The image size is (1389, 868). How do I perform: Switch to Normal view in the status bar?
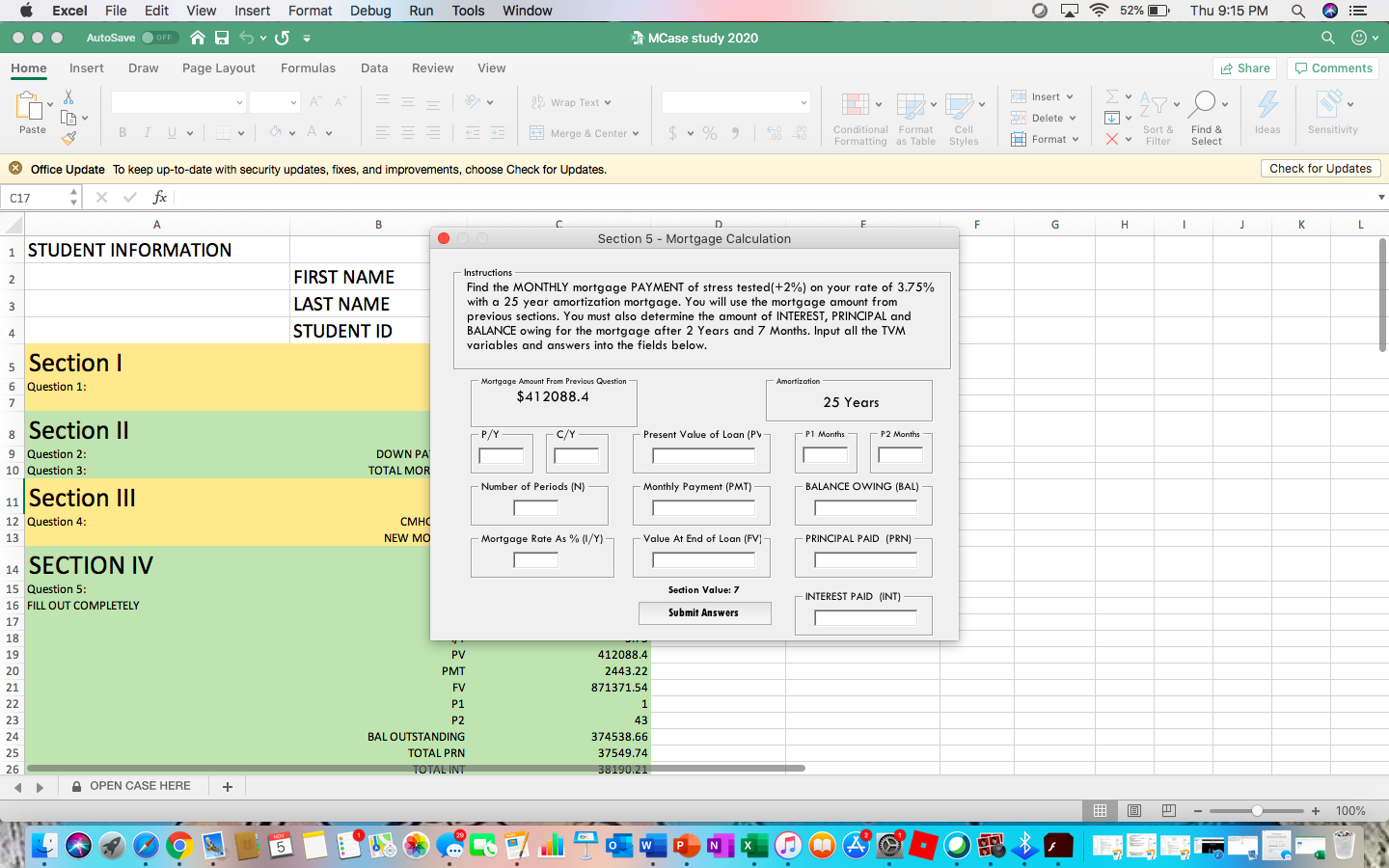pyautogui.click(x=1100, y=811)
